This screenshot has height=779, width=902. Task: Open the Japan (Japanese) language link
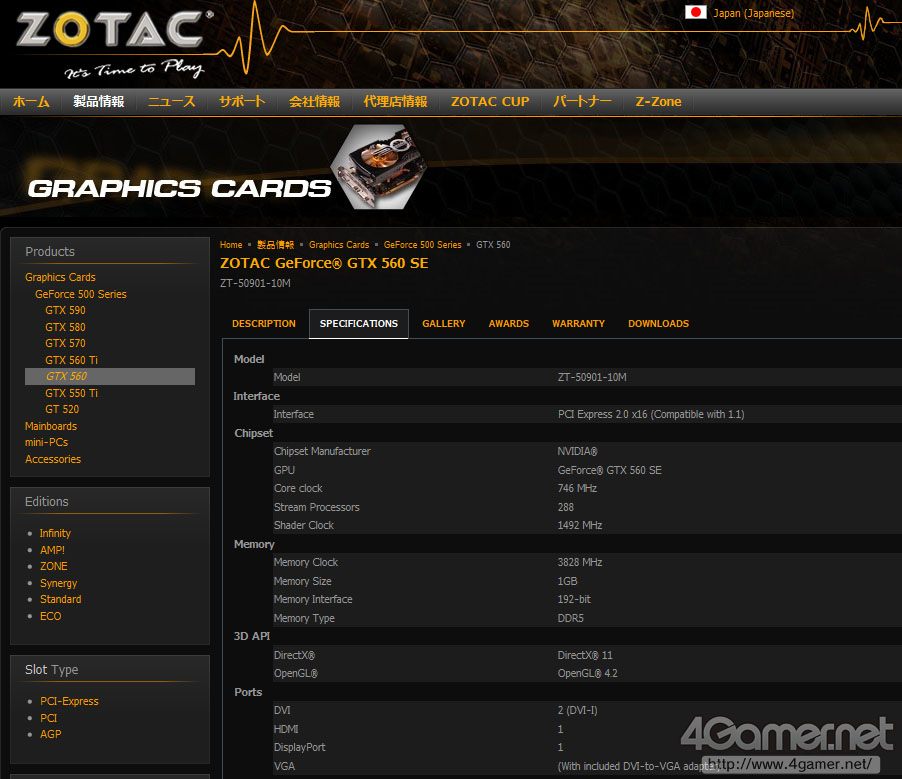pyautogui.click(x=754, y=13)
